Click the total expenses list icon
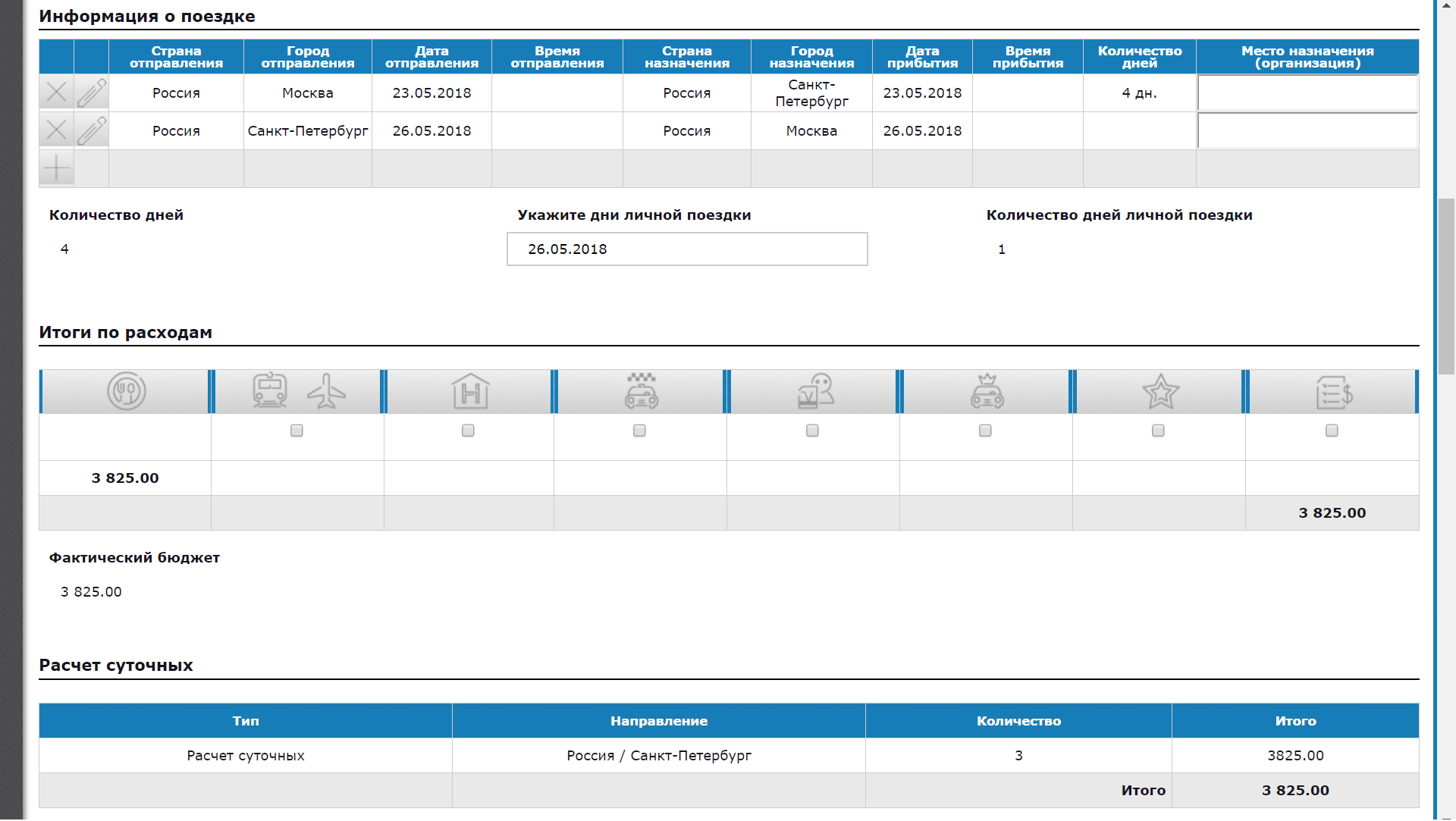The height and width of the screenshot is (821, 1456). (x=1334, y=392)
